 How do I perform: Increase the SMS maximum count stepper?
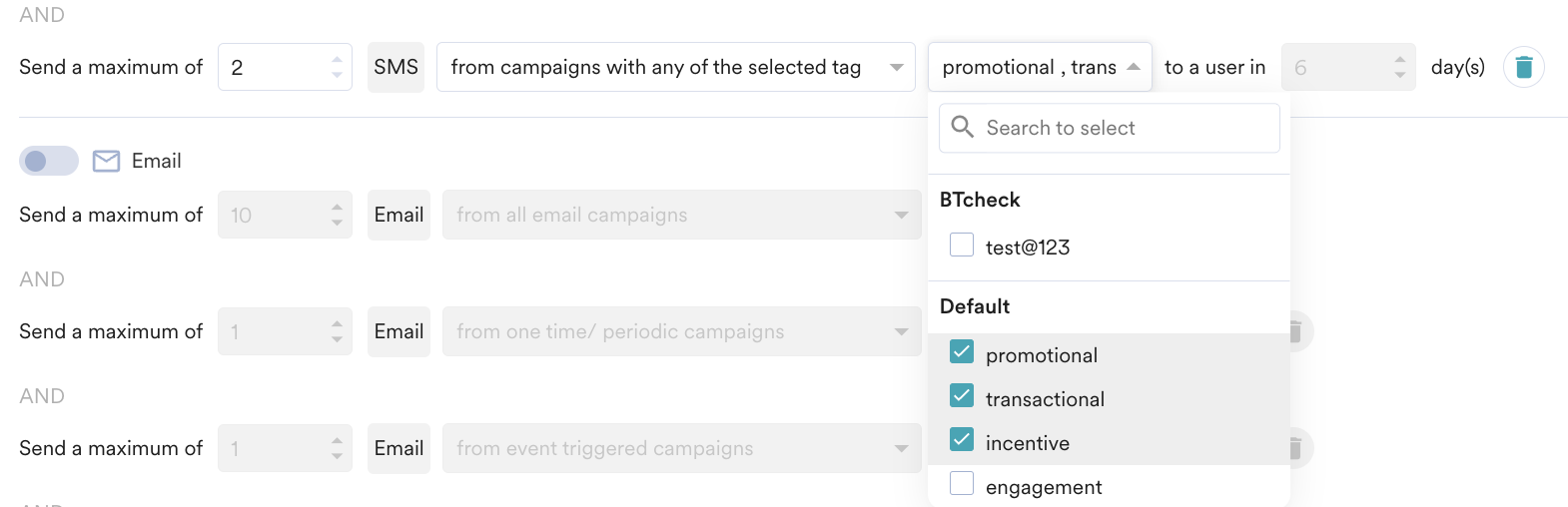click(337, 59)
